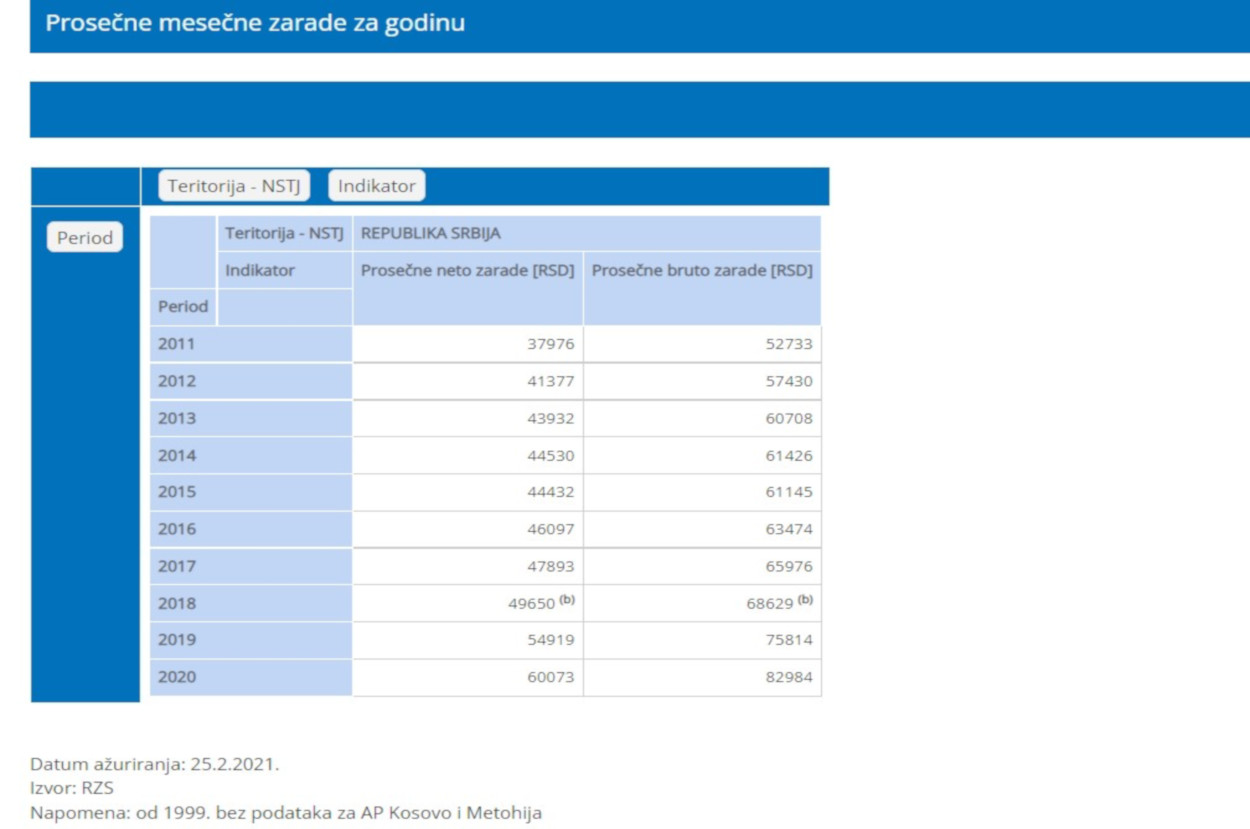
Task: Click the Indikator pivot button
Action: [x=376, y=186]
